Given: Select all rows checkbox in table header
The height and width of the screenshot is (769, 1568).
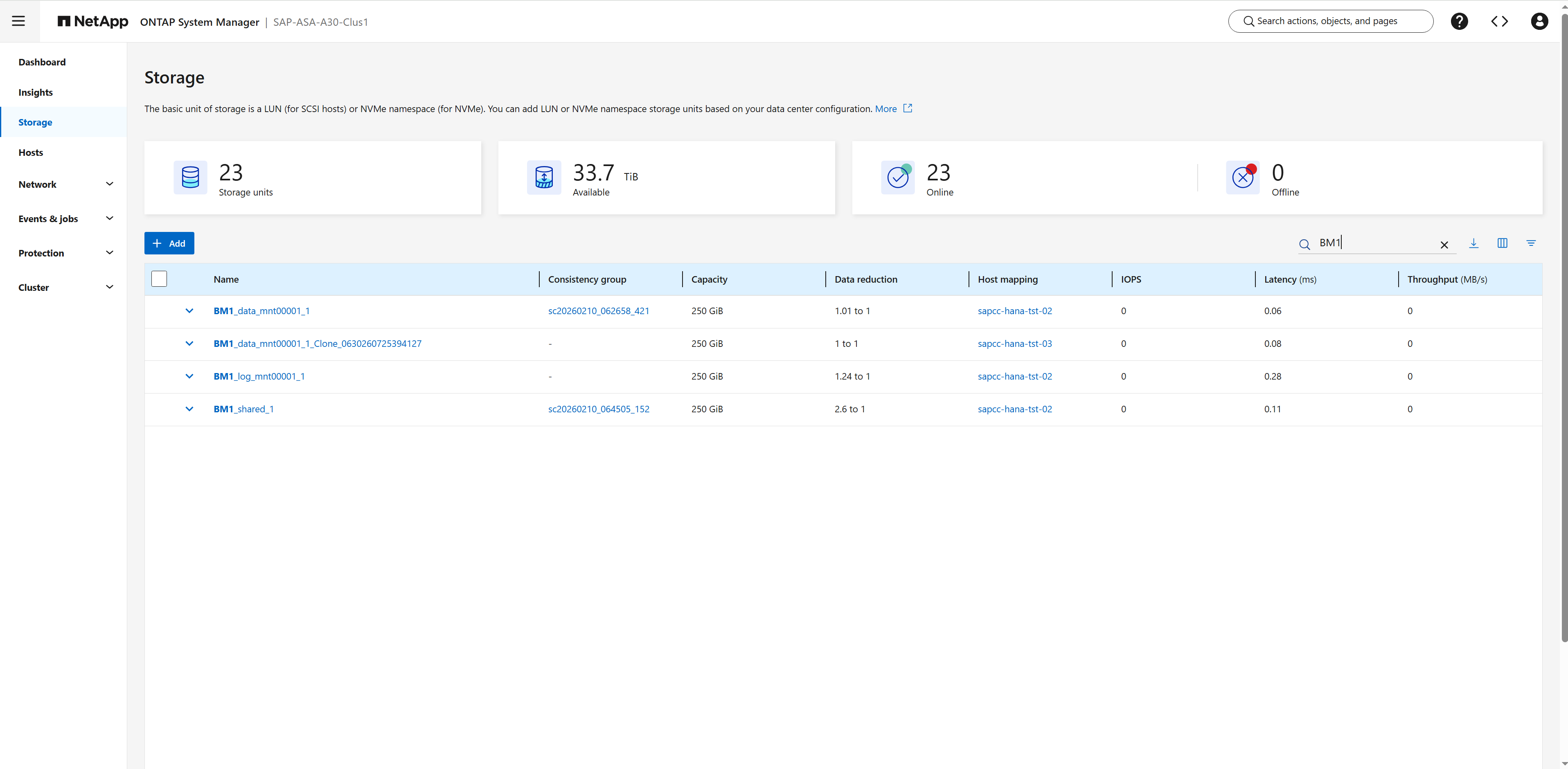Looking at the screenshot, I should (160, 279).
